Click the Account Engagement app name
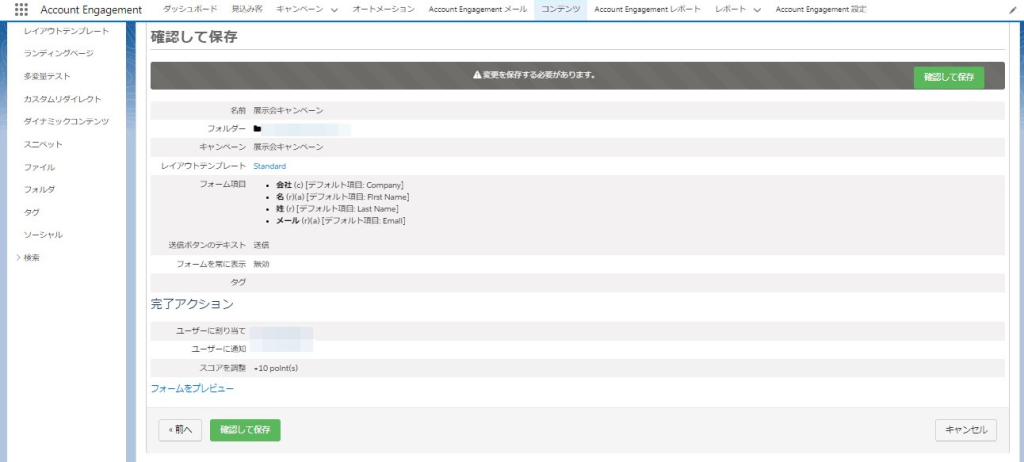1024x462 pixels. pos(91,10)
